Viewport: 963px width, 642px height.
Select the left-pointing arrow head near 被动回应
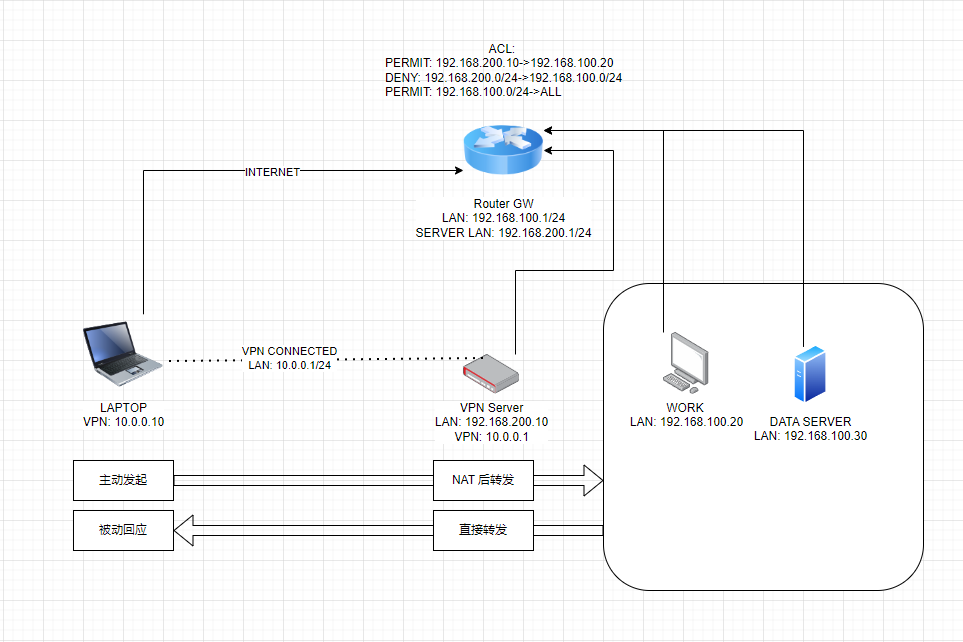(x=184, y=529)
